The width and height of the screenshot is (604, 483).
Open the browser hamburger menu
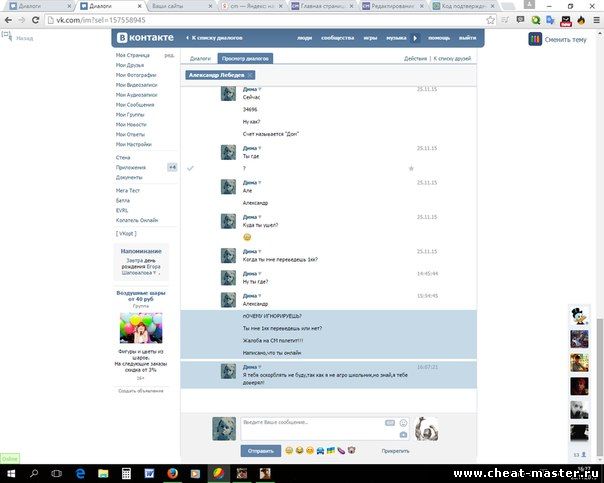click(x=596, y=20)
